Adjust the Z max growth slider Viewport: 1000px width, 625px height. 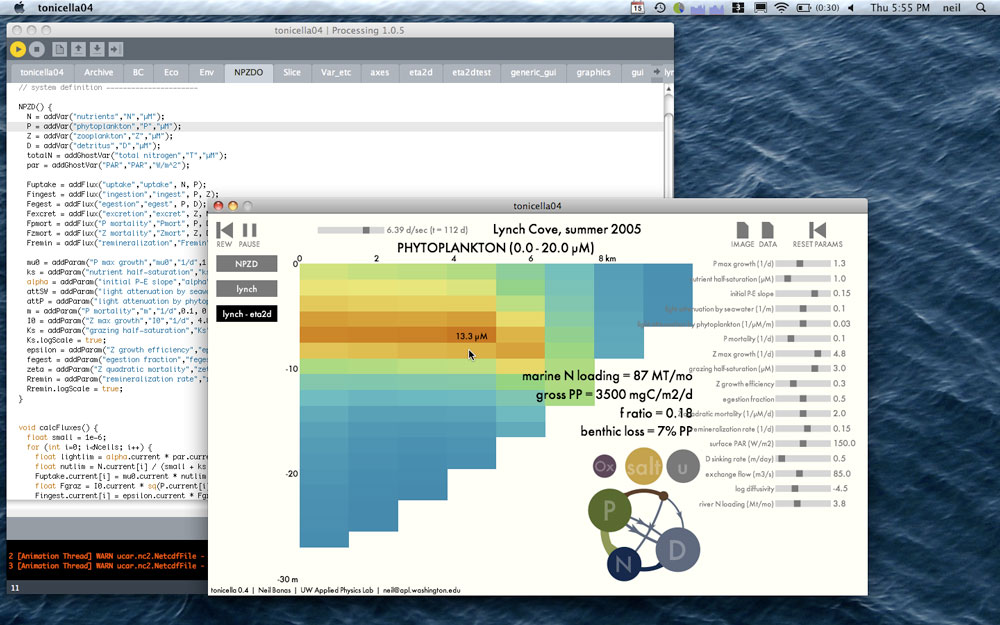pos(803,354)
